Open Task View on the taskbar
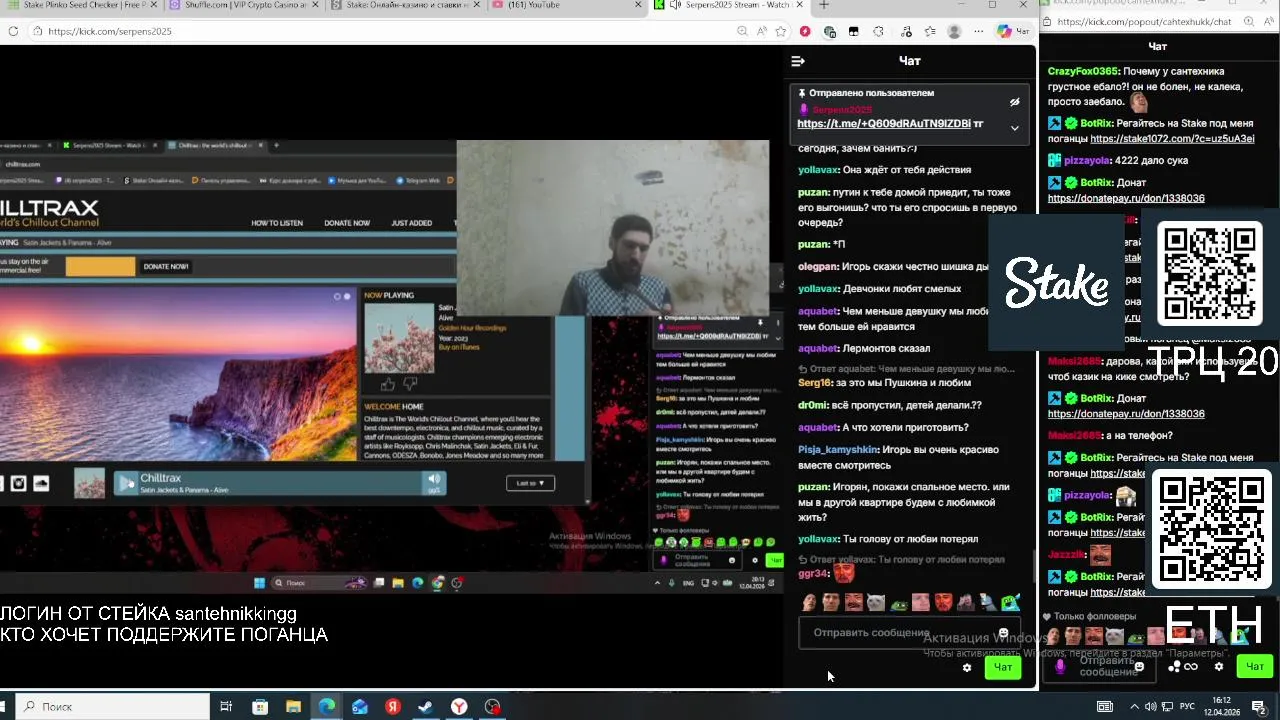 pos(226,707)
